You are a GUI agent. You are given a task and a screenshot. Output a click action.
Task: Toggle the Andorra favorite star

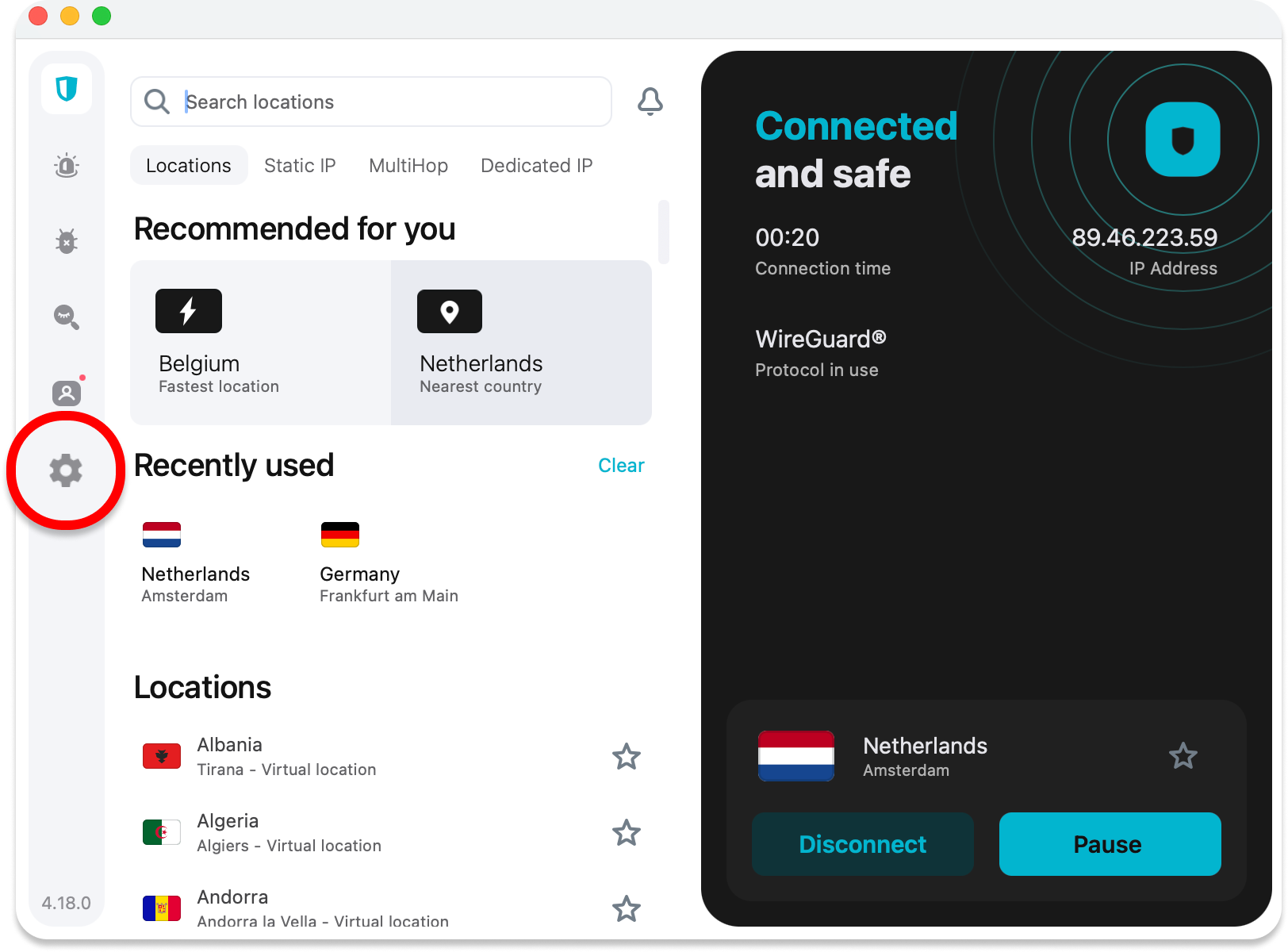click(x=627, y=908)
